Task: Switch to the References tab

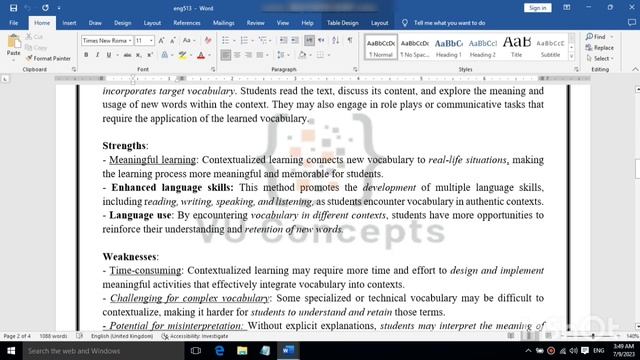Action: pos(187,23)
